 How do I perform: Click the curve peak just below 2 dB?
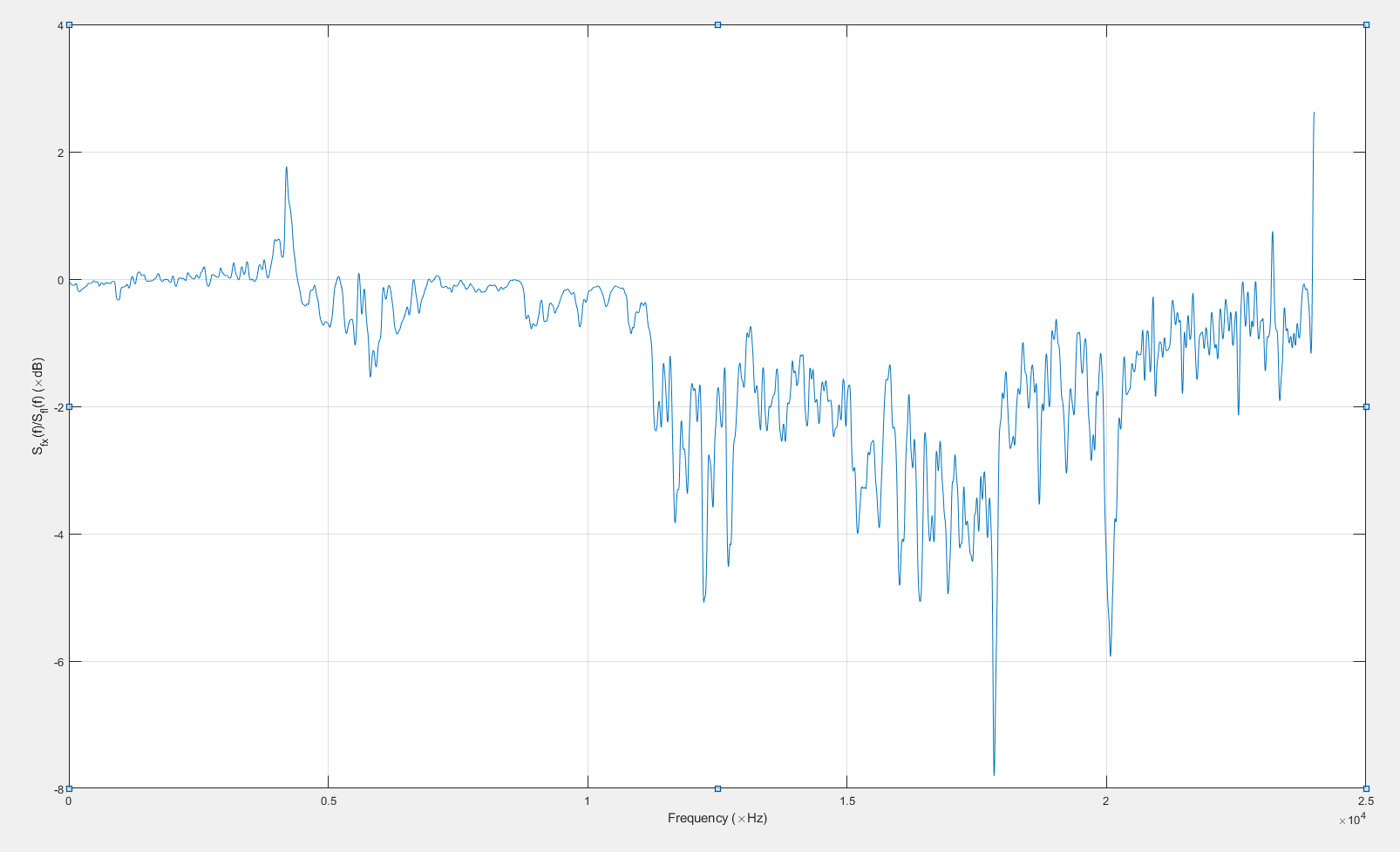(286, 168)
